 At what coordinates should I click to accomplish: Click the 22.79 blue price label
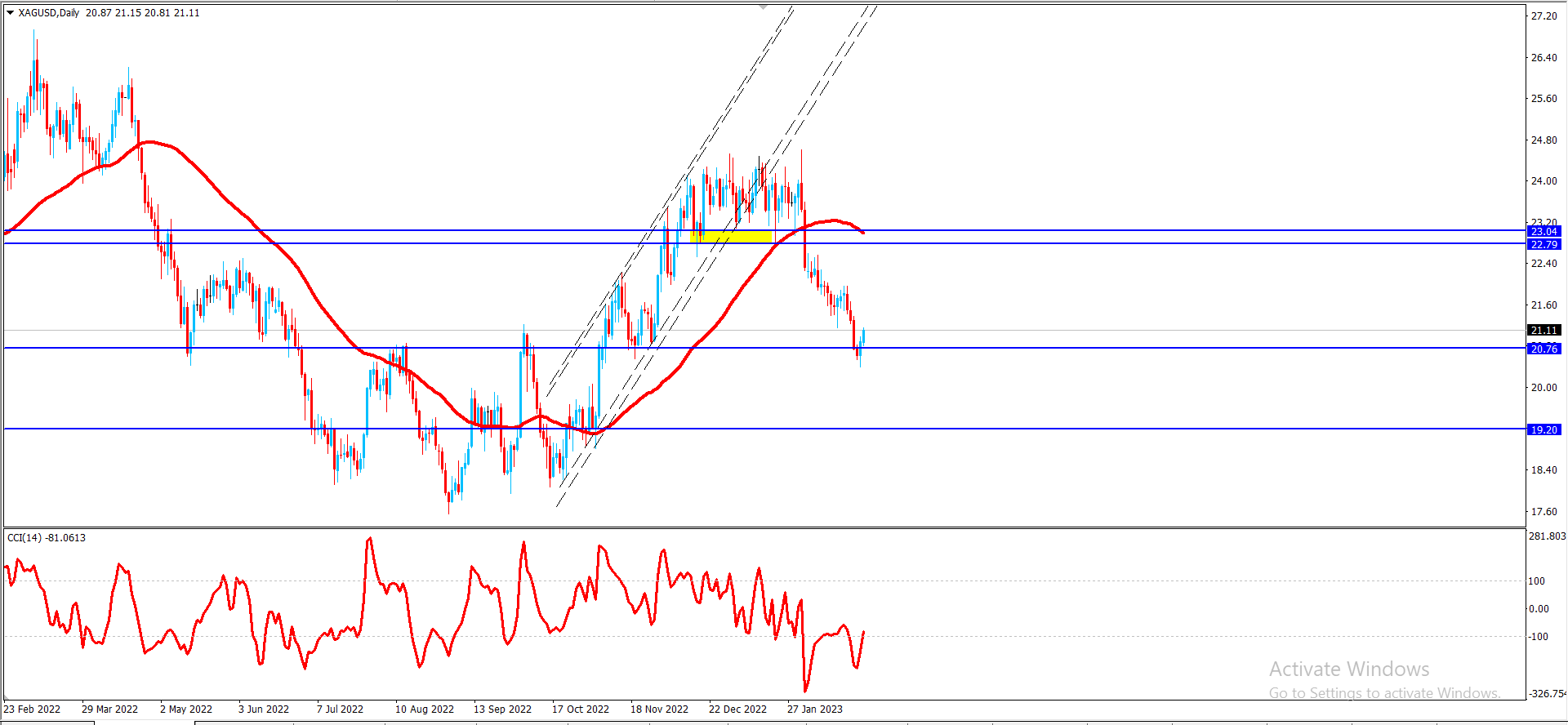coord(1543,245)
